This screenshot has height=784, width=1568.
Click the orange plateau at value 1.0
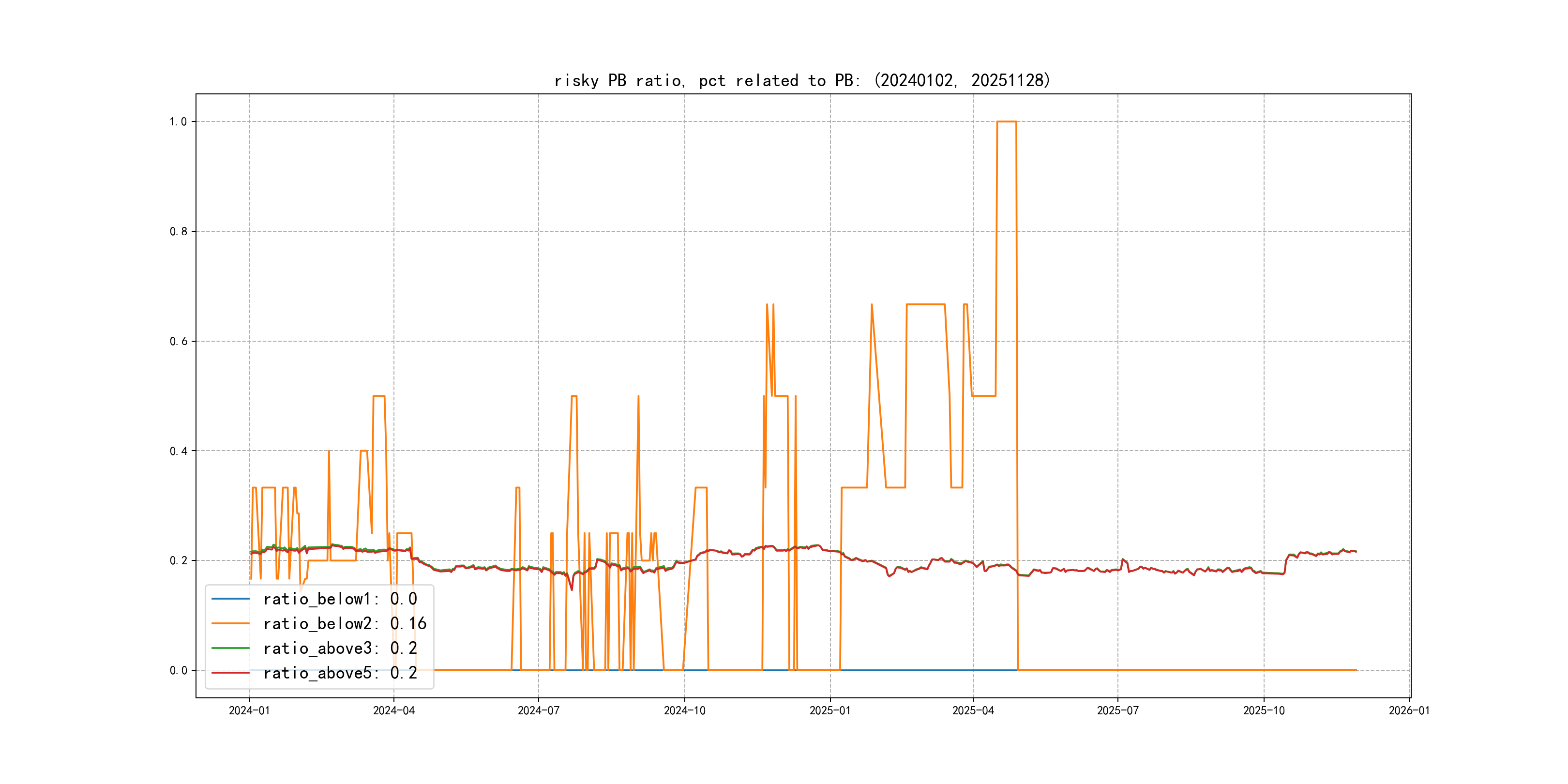click(x=1007, y=122)
